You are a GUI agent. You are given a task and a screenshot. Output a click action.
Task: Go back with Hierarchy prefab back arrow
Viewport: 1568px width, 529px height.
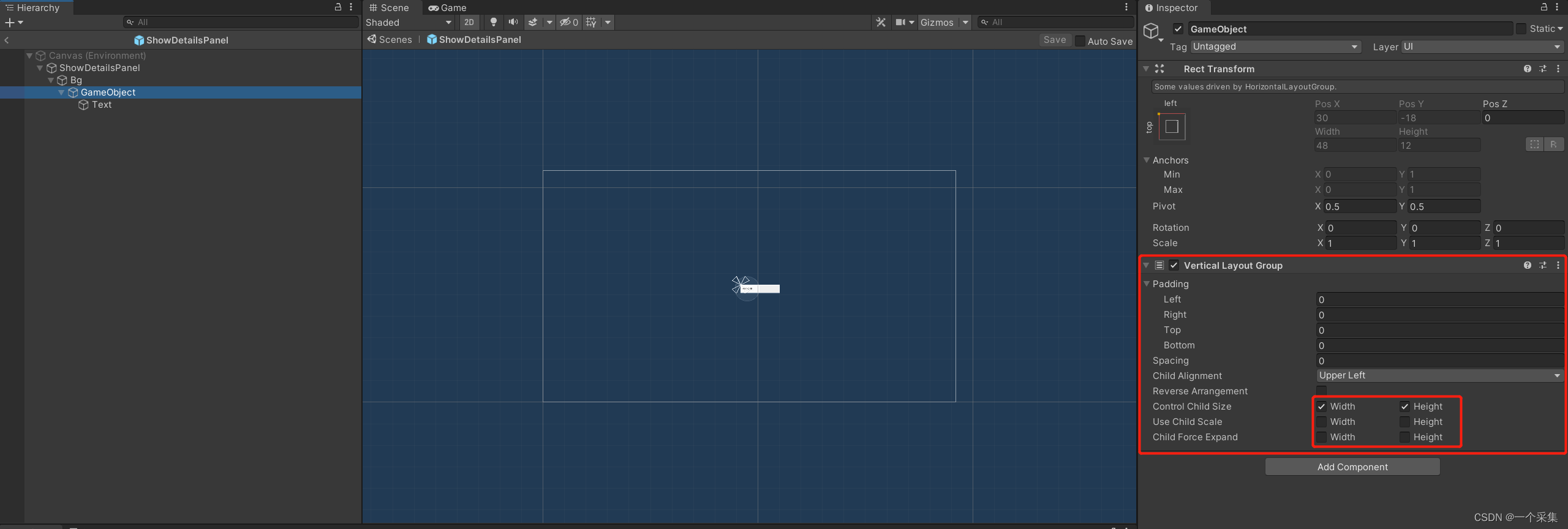coord(7,40)
